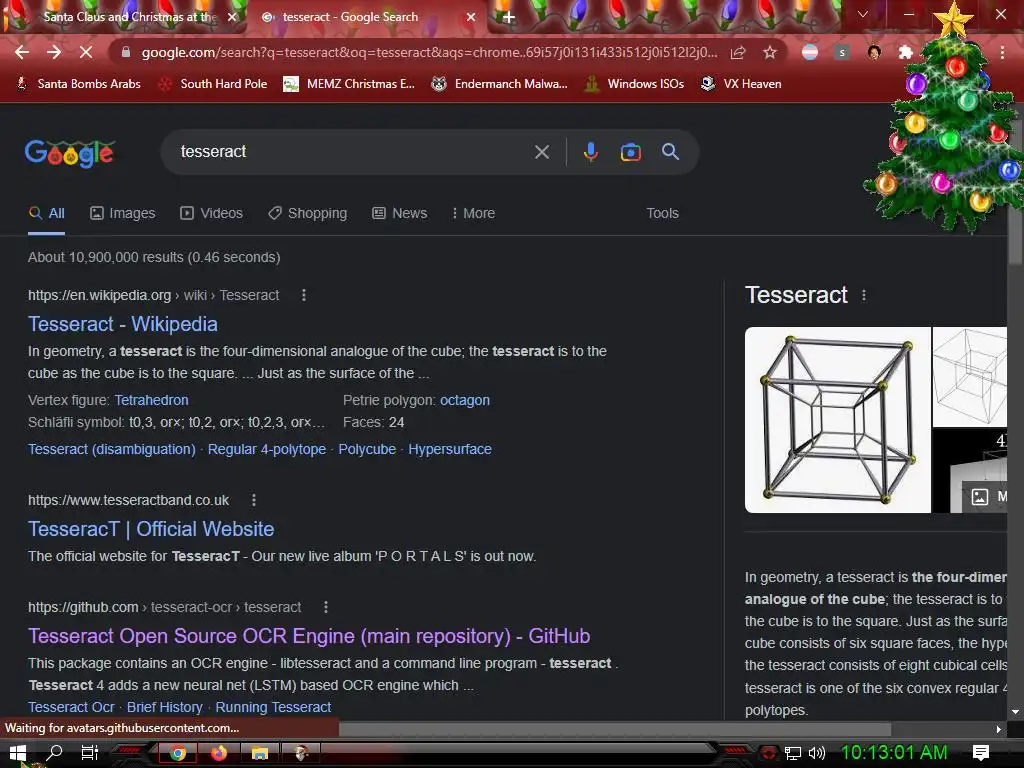Open the Tools filter options
The image size is (1024, 768).
662,214
